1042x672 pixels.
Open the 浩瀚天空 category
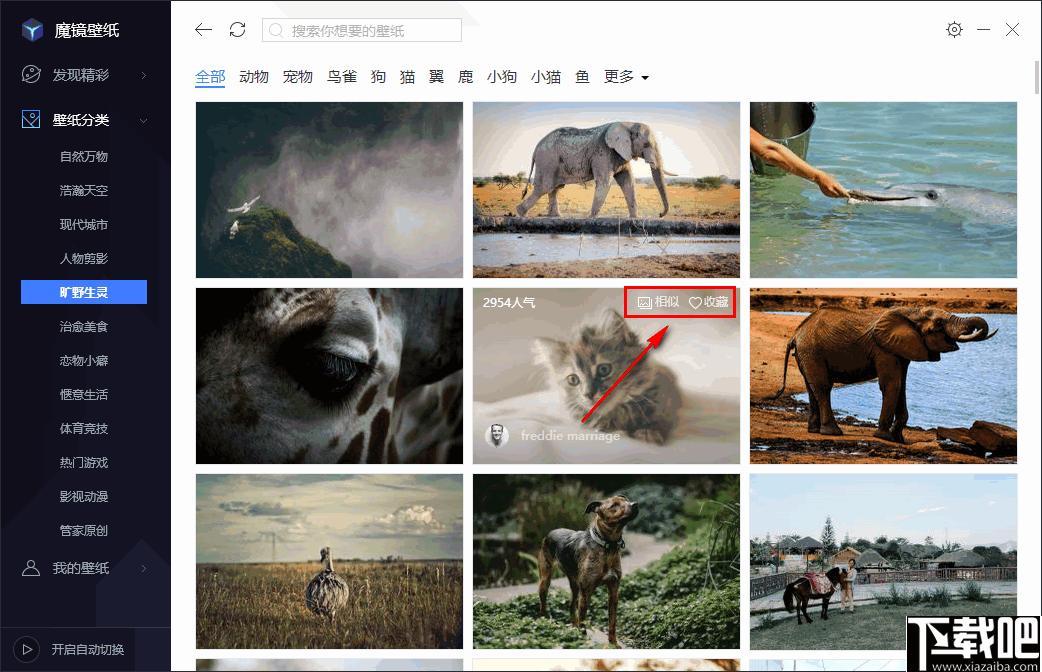(84, 191)
